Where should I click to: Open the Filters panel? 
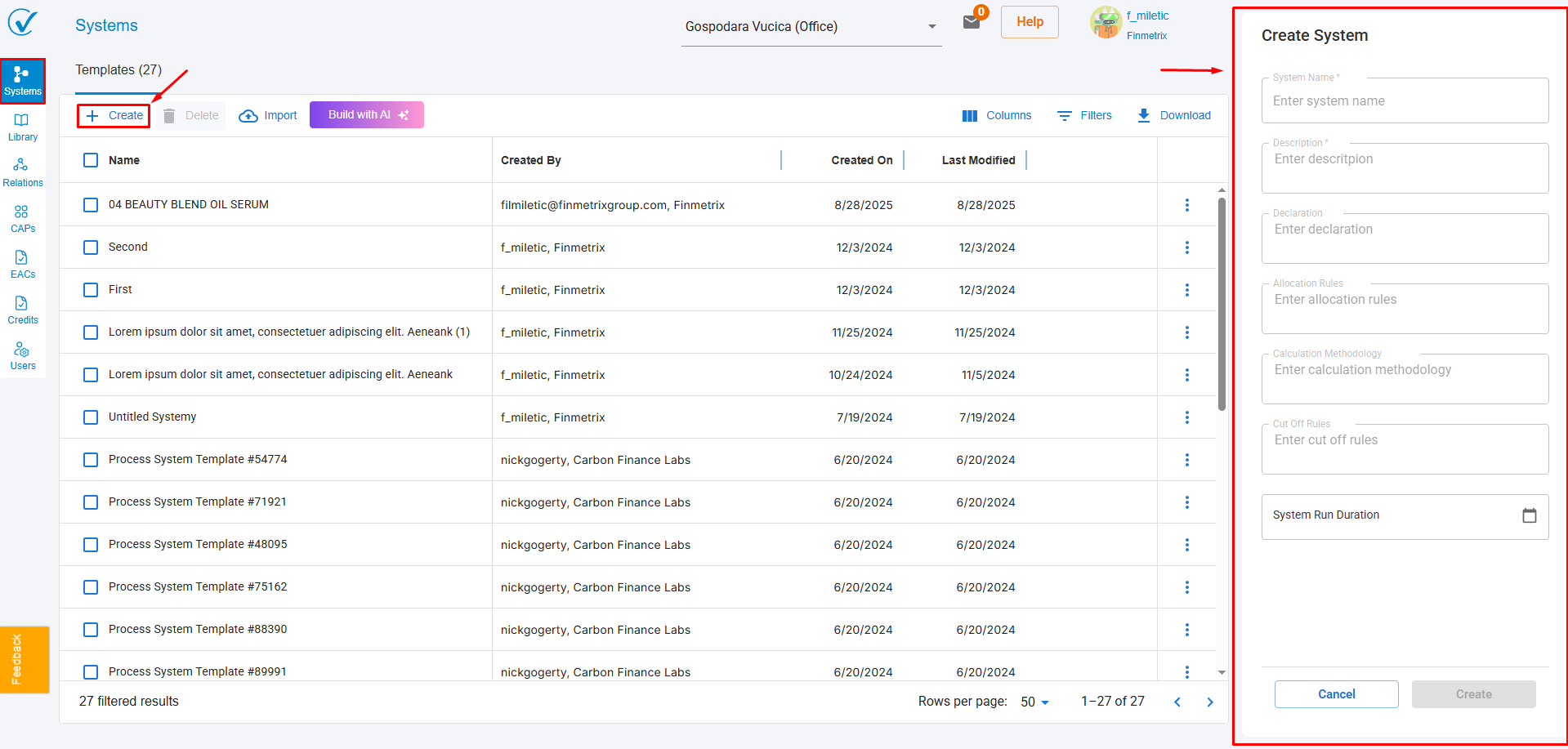pyautogui.click(x=1084, y=116)
